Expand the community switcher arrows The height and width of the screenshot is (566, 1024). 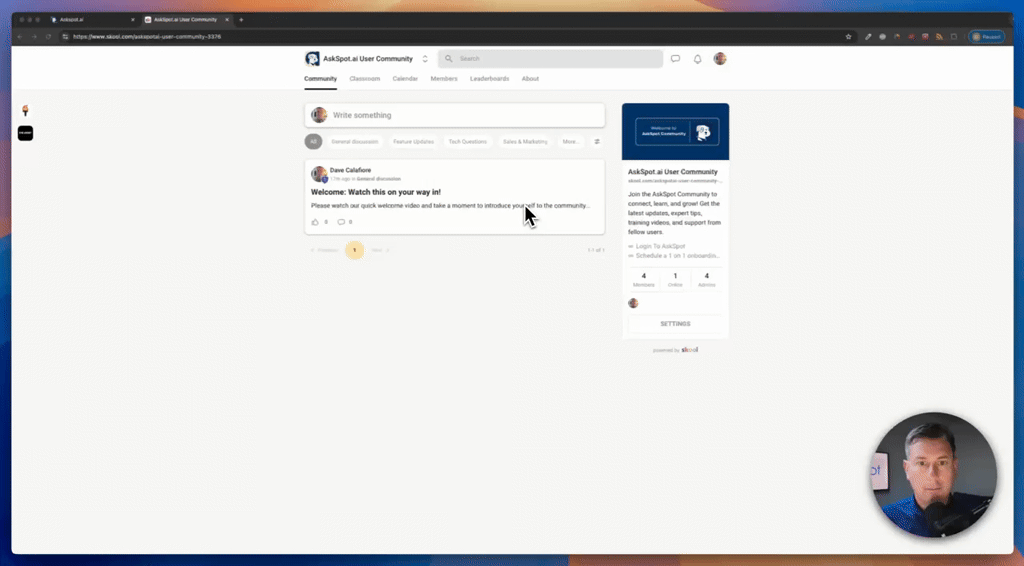click(424, 59)
